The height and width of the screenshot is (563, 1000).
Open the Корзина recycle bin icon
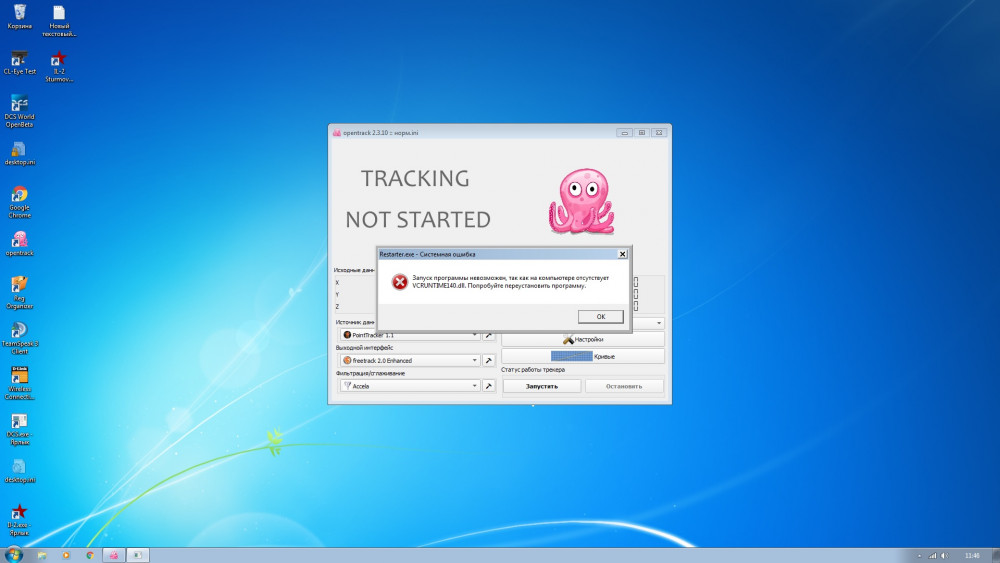(x=20, y=17)
